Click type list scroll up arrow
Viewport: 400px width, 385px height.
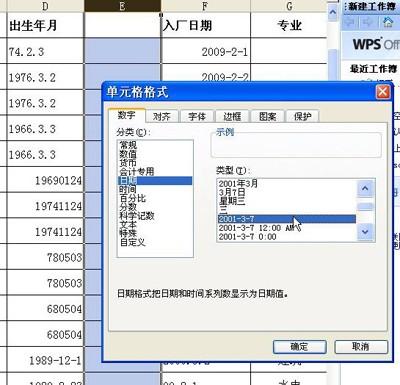click(365, 188)
